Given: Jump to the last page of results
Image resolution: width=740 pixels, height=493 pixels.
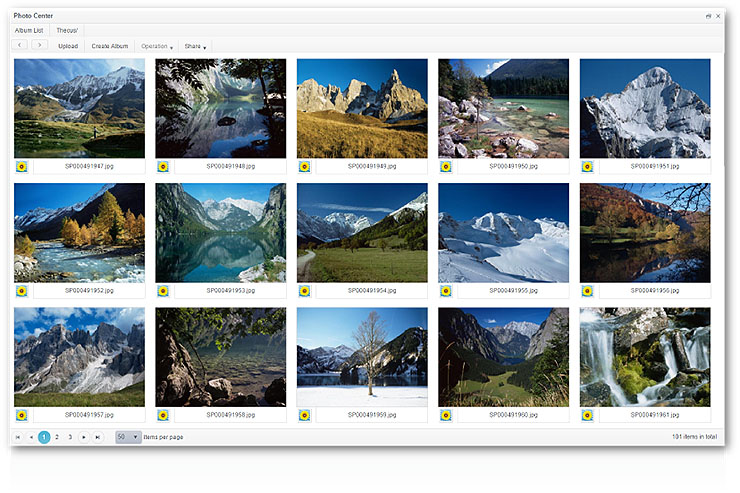Looking at the screenshot, I should coord(97,437).
